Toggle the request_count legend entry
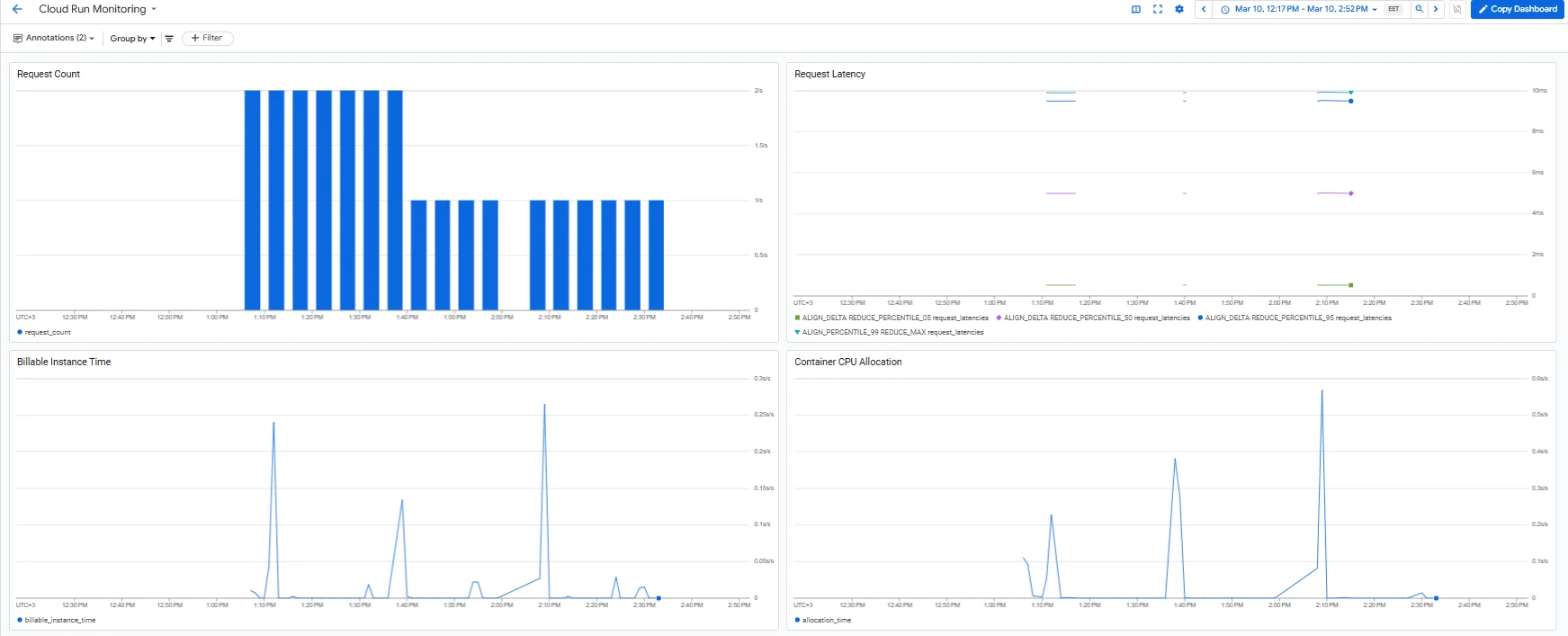The width and height of the screenshot is (1568, 636). tap(44, 333)
